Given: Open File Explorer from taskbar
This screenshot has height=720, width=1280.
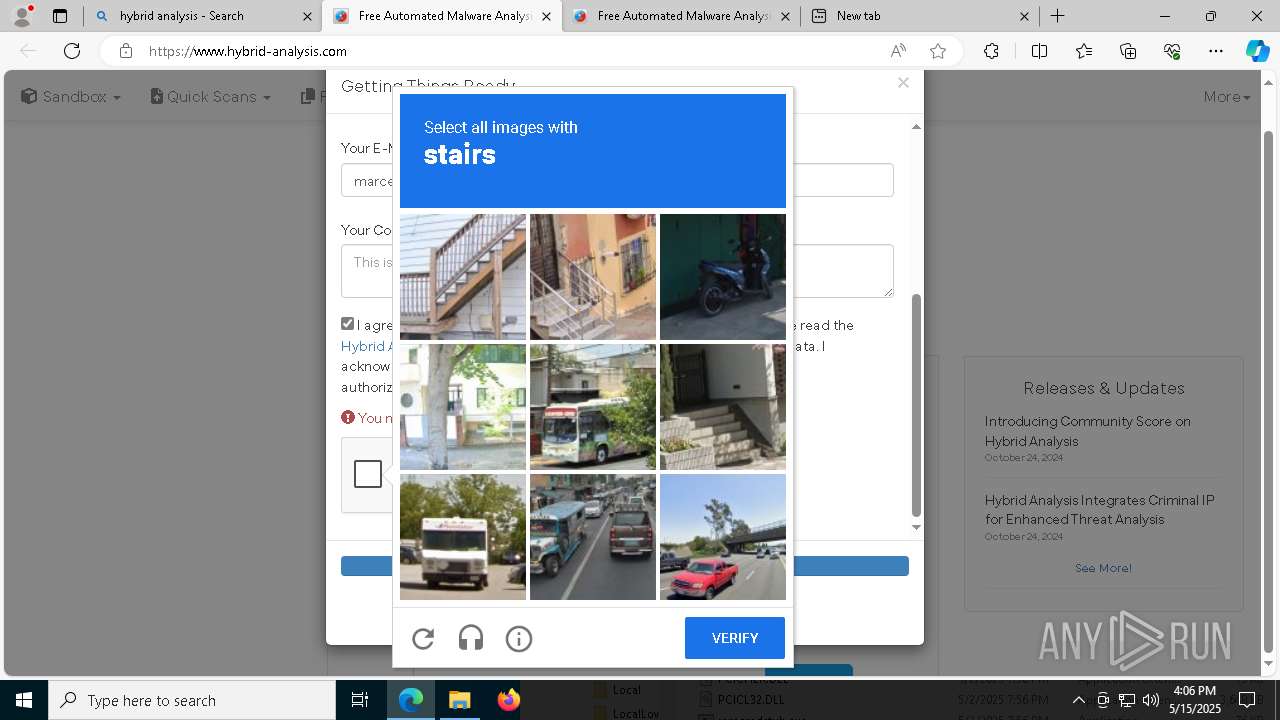Looking at the screenshot, I should pyautogui.click(x=459, y=700).
